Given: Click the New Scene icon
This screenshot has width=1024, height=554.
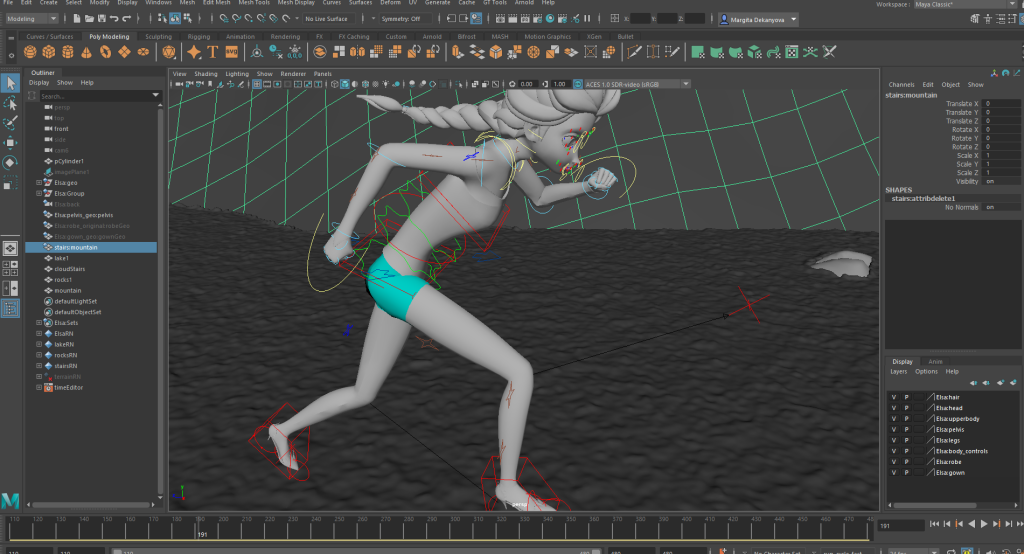Looking at the screenshot, I should (76, 19).
